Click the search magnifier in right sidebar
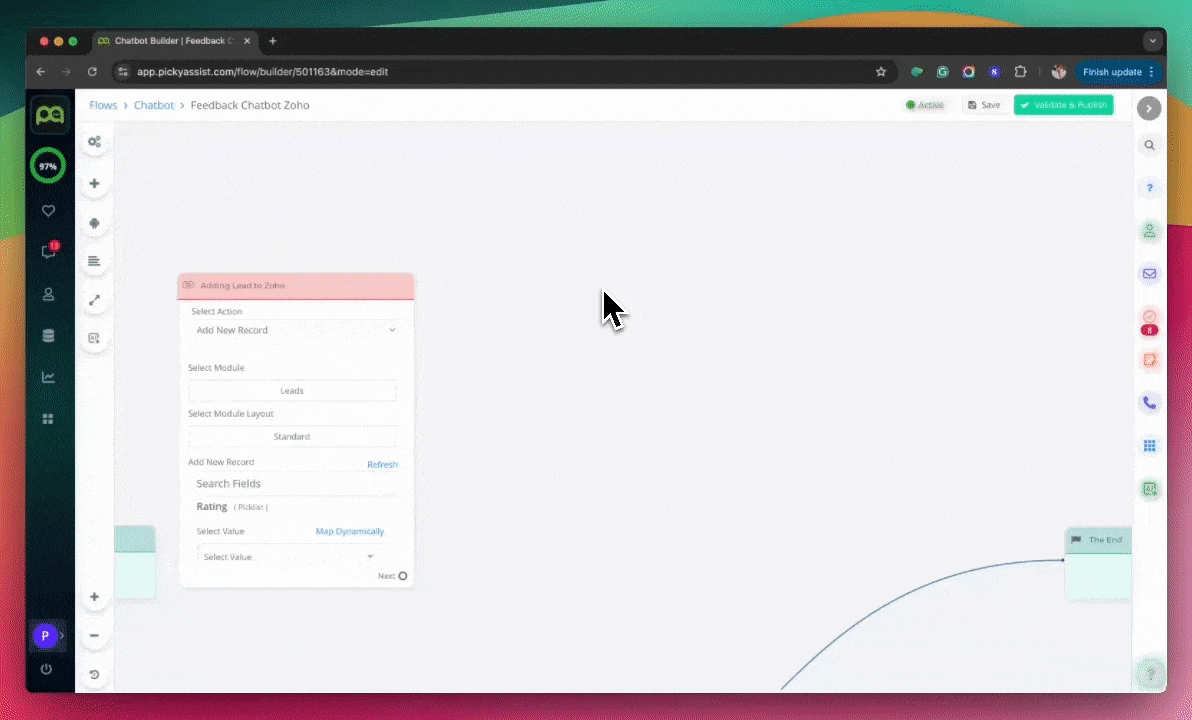 (1149, 145)
